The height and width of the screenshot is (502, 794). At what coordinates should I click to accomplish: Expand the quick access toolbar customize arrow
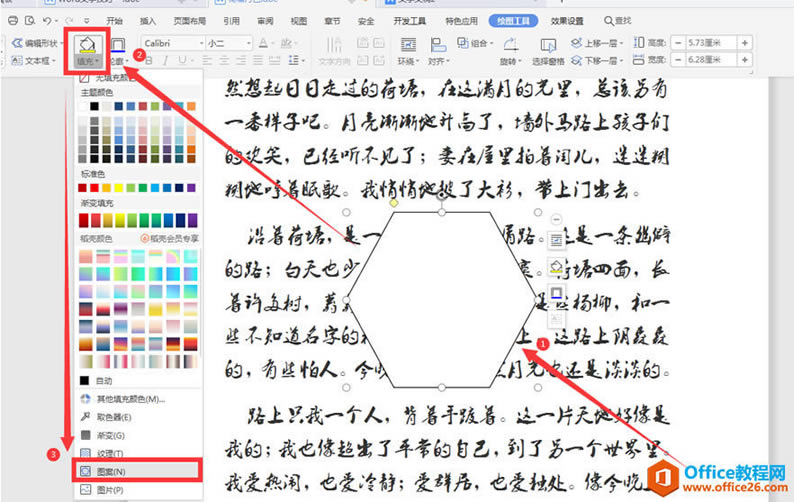(87, 21)
